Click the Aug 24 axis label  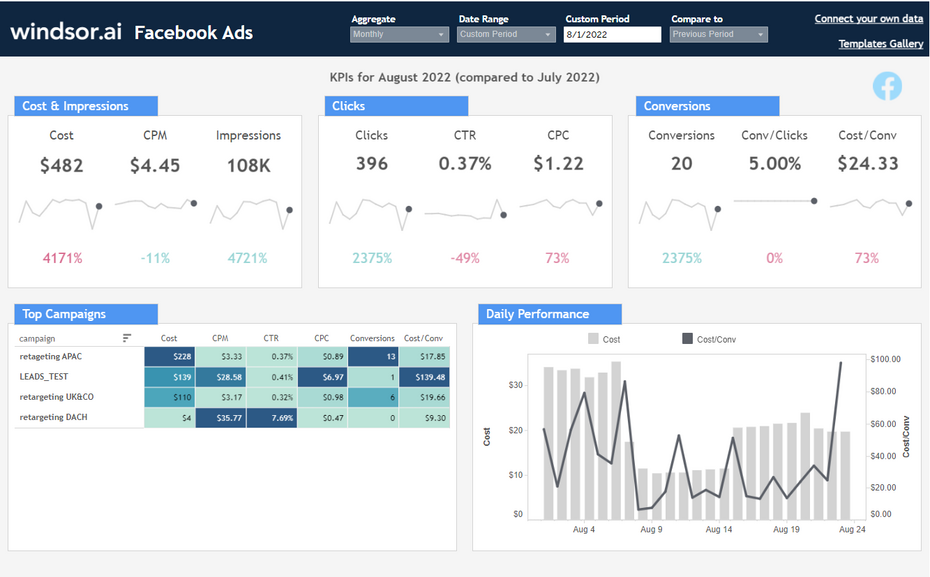pos(852,529)
